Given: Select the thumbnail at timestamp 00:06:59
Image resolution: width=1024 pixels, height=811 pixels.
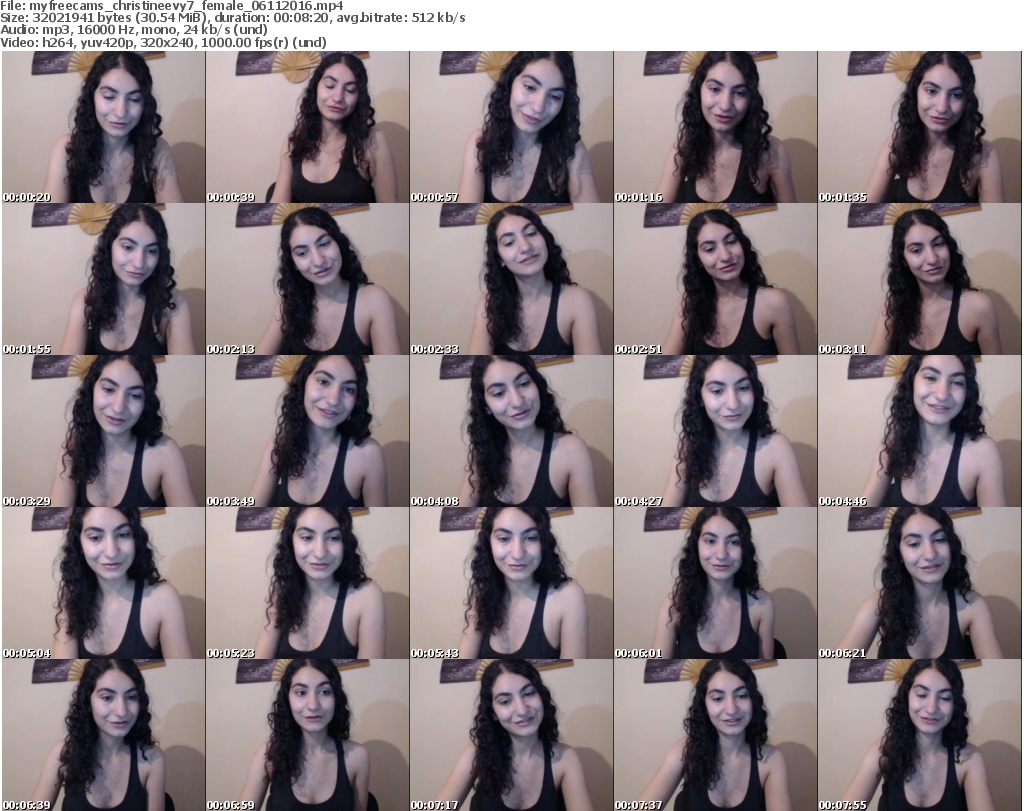Looking at the screenshot, I should click(x=308, y=735).
